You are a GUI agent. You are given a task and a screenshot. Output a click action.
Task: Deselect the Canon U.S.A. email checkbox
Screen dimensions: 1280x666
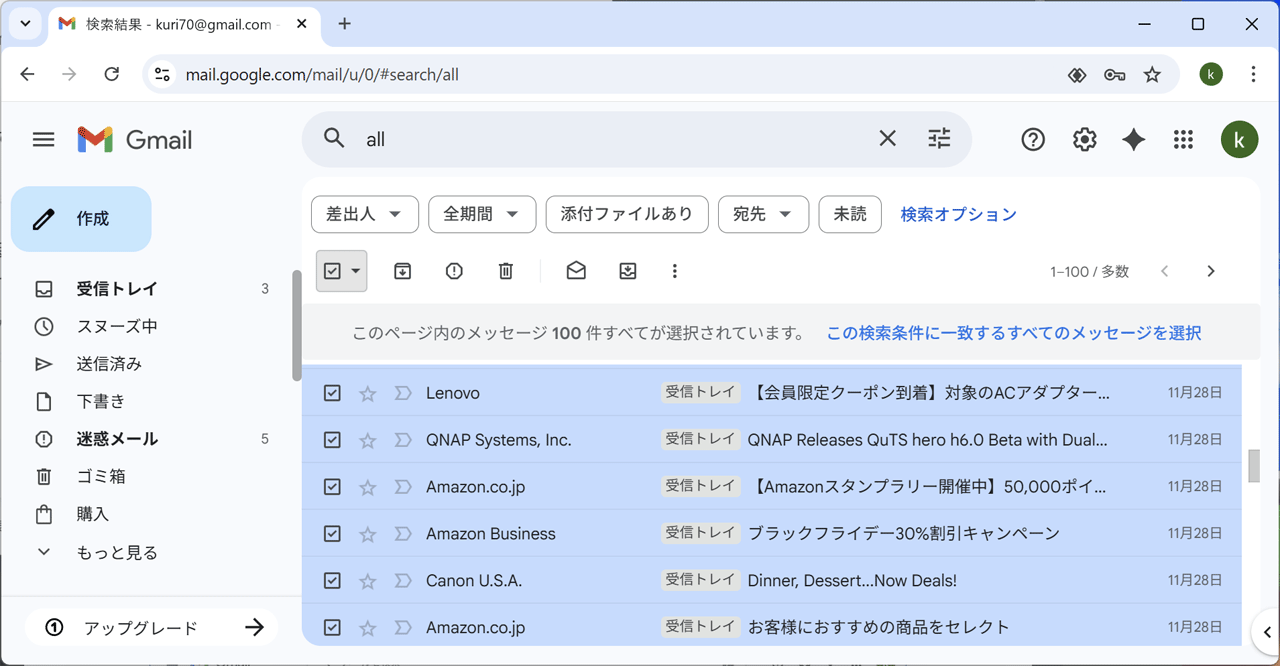coord(332,580)
